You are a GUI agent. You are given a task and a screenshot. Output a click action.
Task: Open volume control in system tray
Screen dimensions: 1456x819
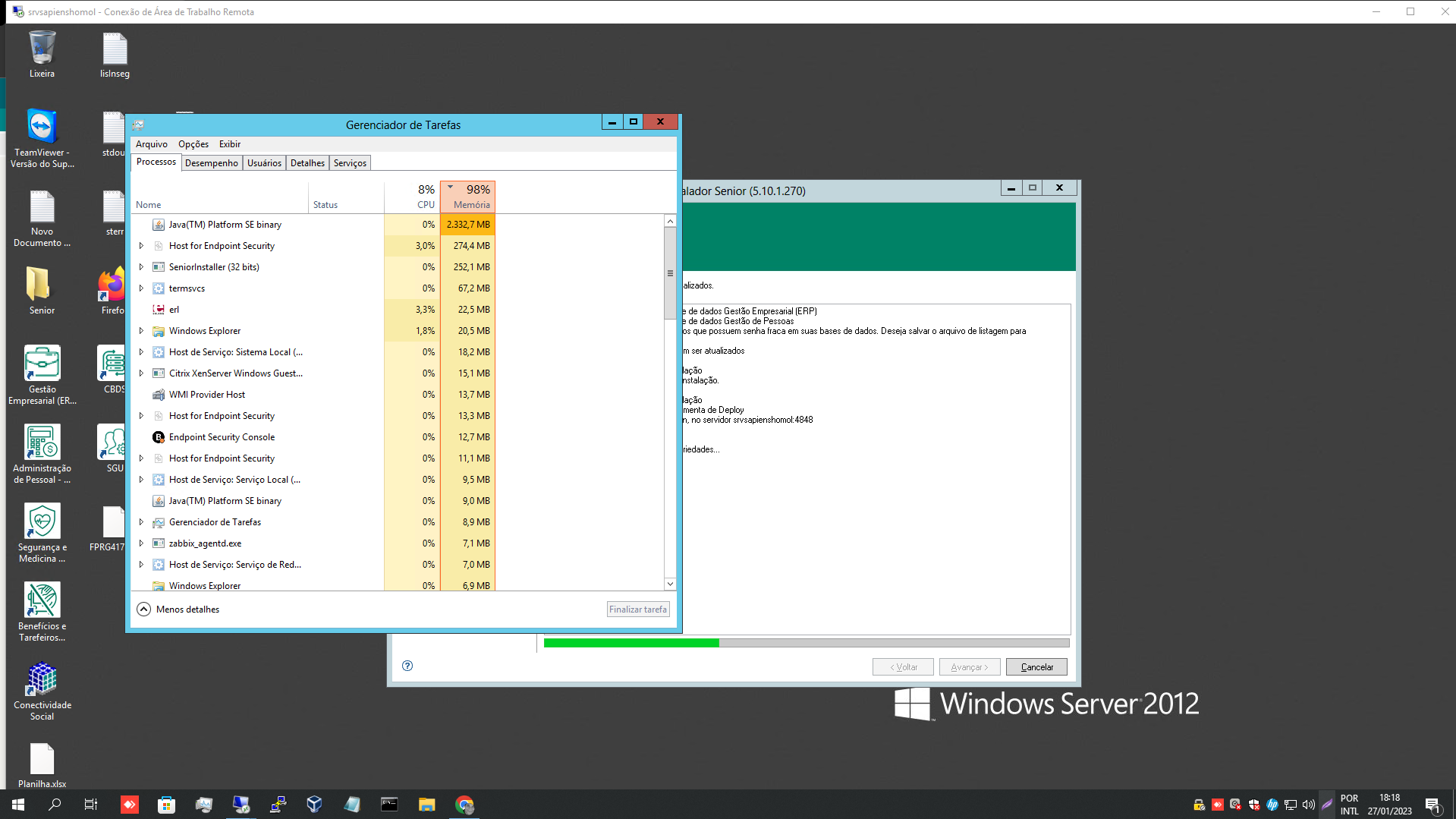coord(1309,805)
